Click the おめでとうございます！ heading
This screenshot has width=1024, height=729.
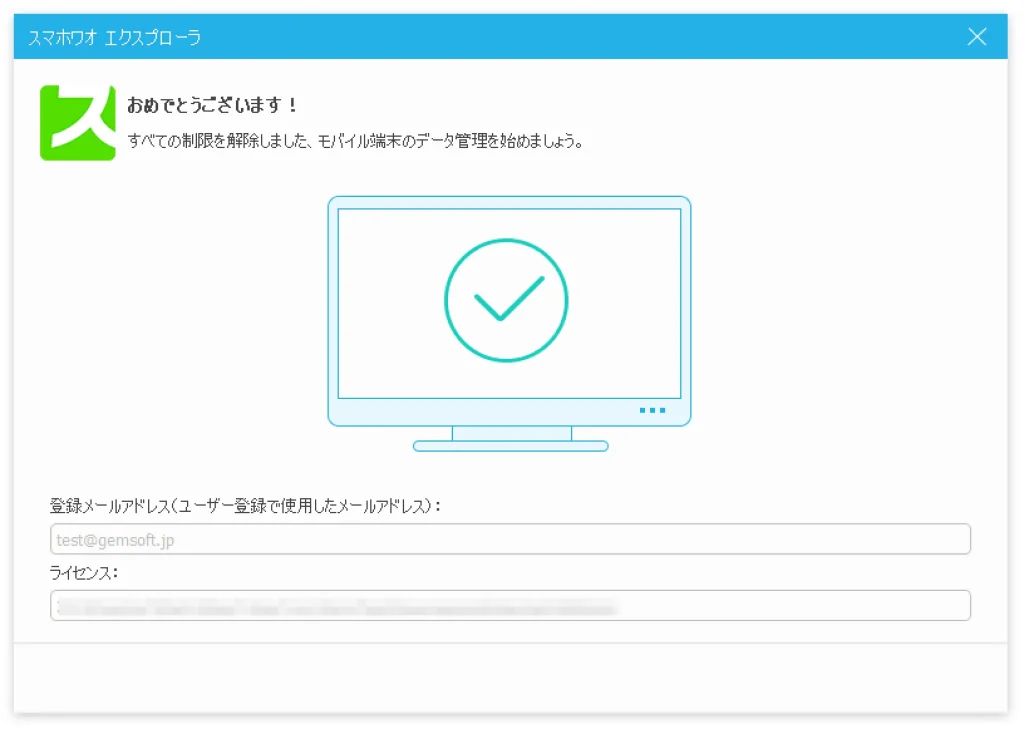(213, 105)
